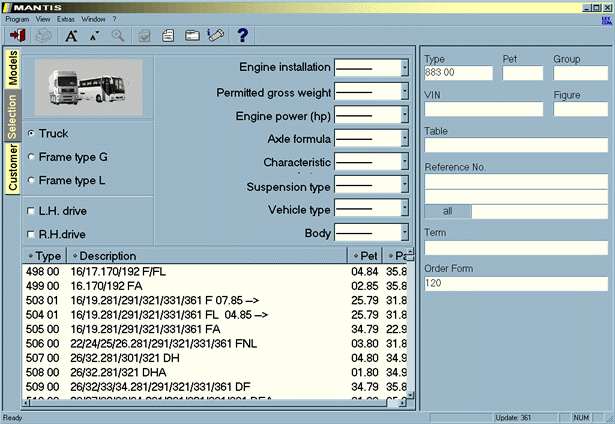The height and width of the screenshot is (424, 615).
Task: Open help with the question mark icon
Action: click(242, 36)
